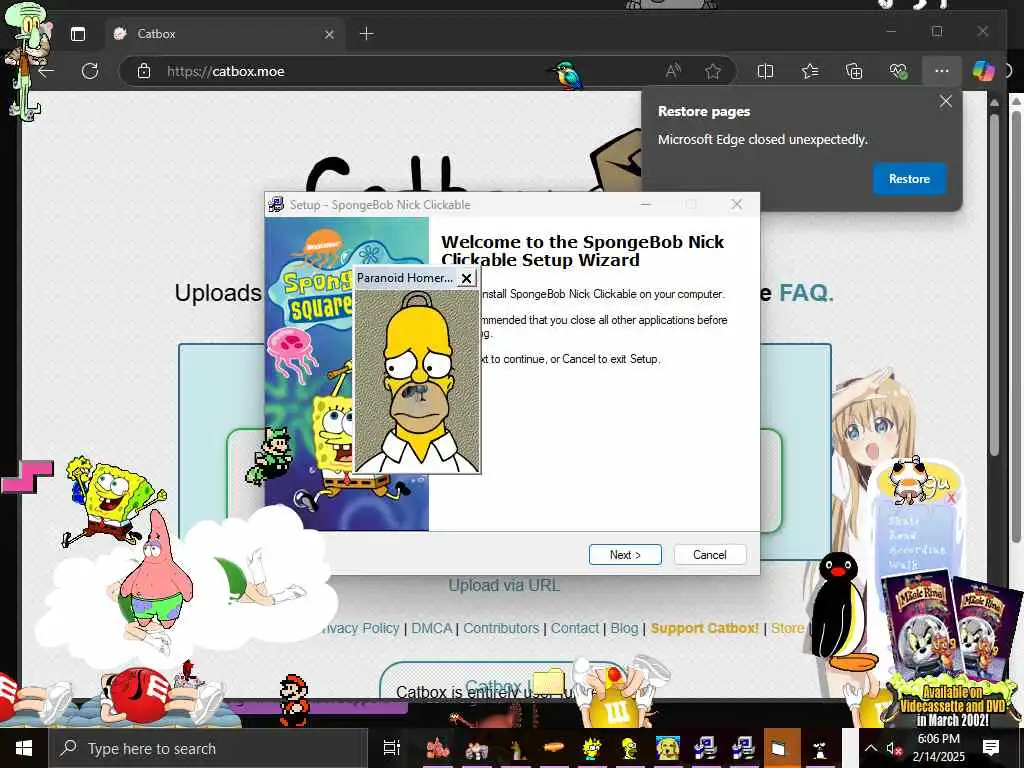This screenshot has height=768, width=1024.
Task: Open the Contact footer link
Action: (x=575, y=628)
